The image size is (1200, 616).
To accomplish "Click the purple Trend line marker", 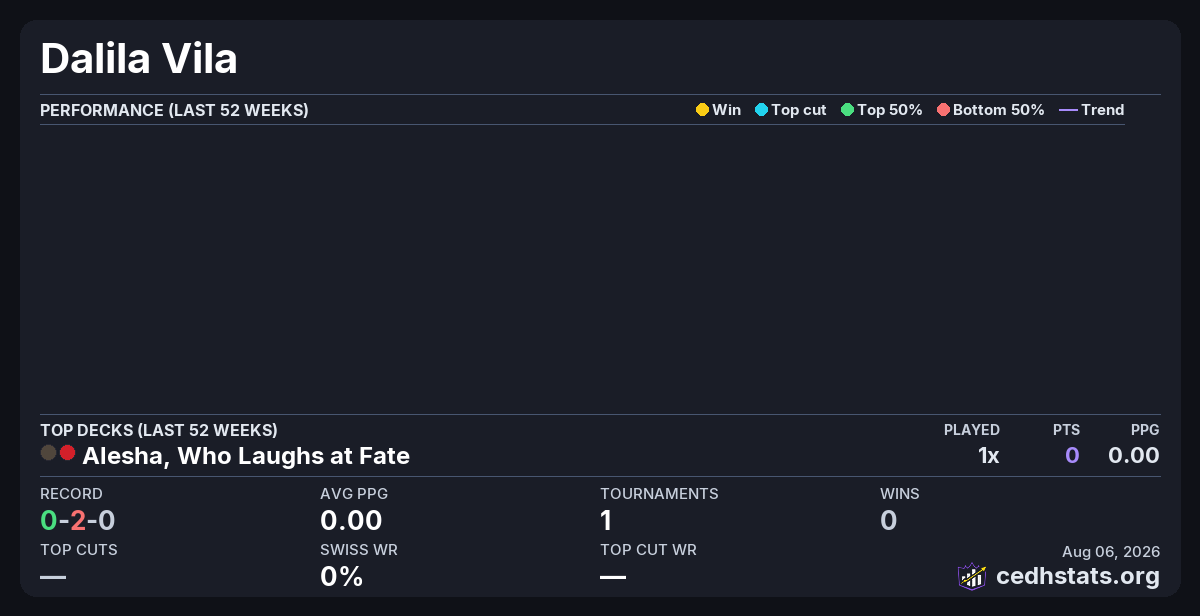I will [1068, 110].
